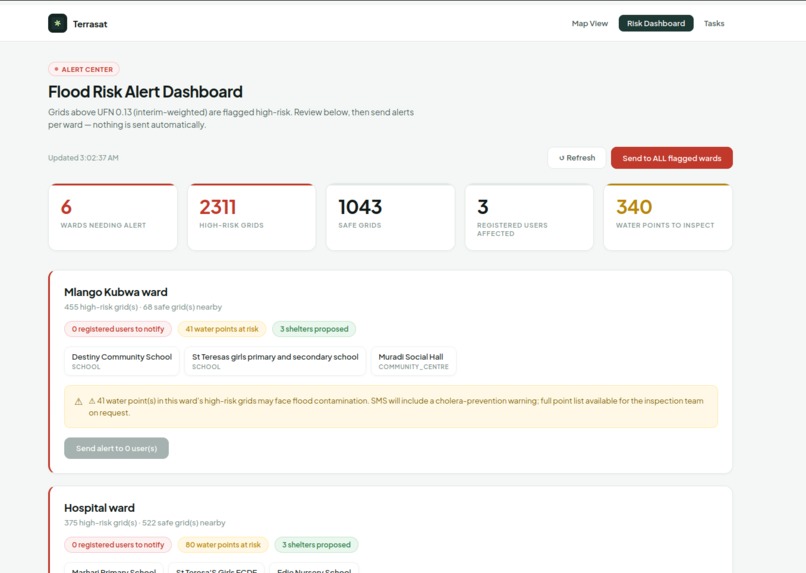Click the 'Grids above UFN 0.13' description text
This screenshot has height=573, width=806.
point(231,118)
